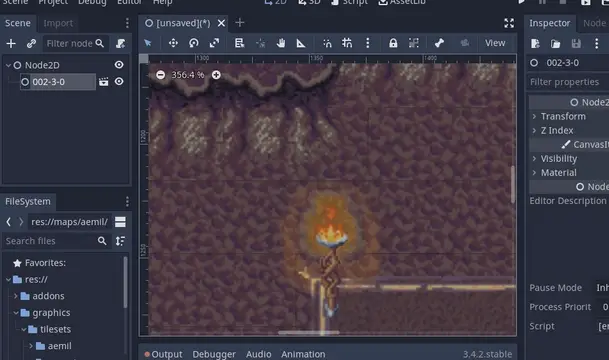The width and height of the screenshot is (609, 360).
Task: Create new resource in Inspector toolbar
Action: 535,43
